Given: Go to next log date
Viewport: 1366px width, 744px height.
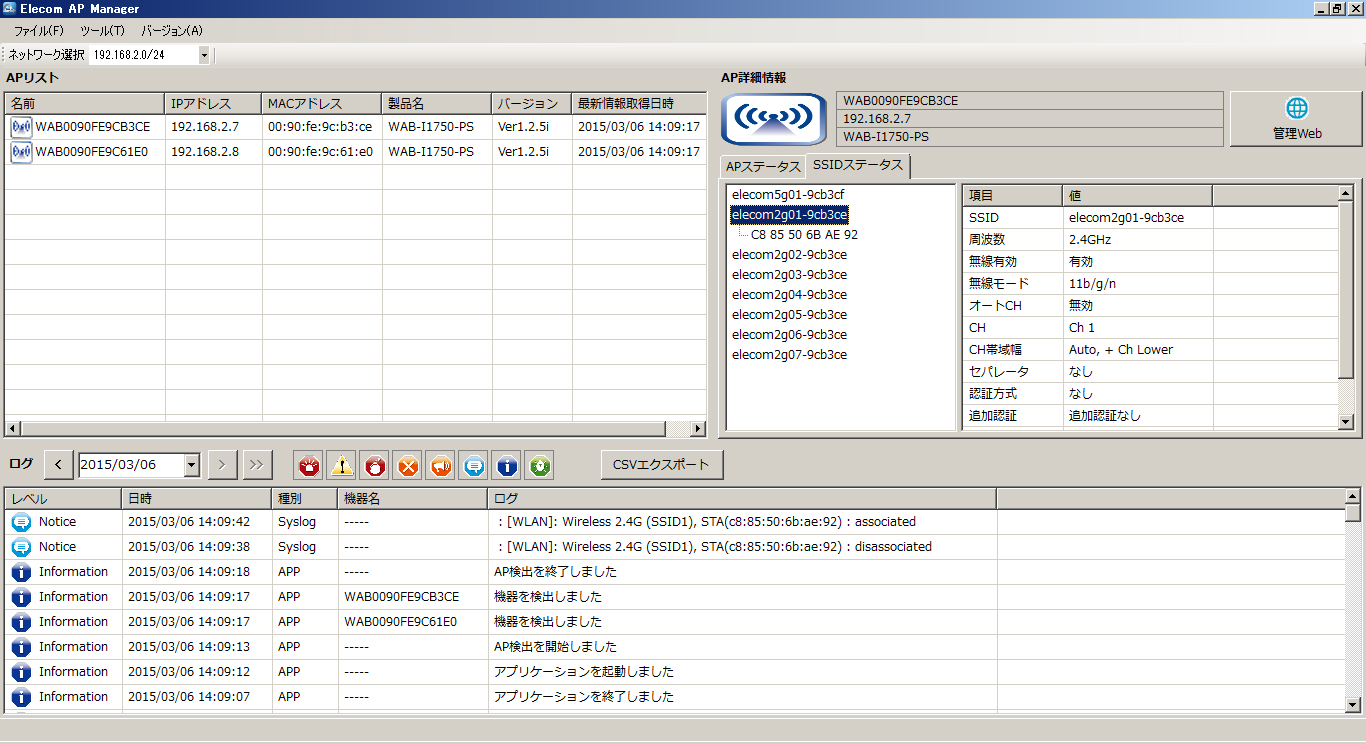Looking at the screenshot, I should click(223, 465).
